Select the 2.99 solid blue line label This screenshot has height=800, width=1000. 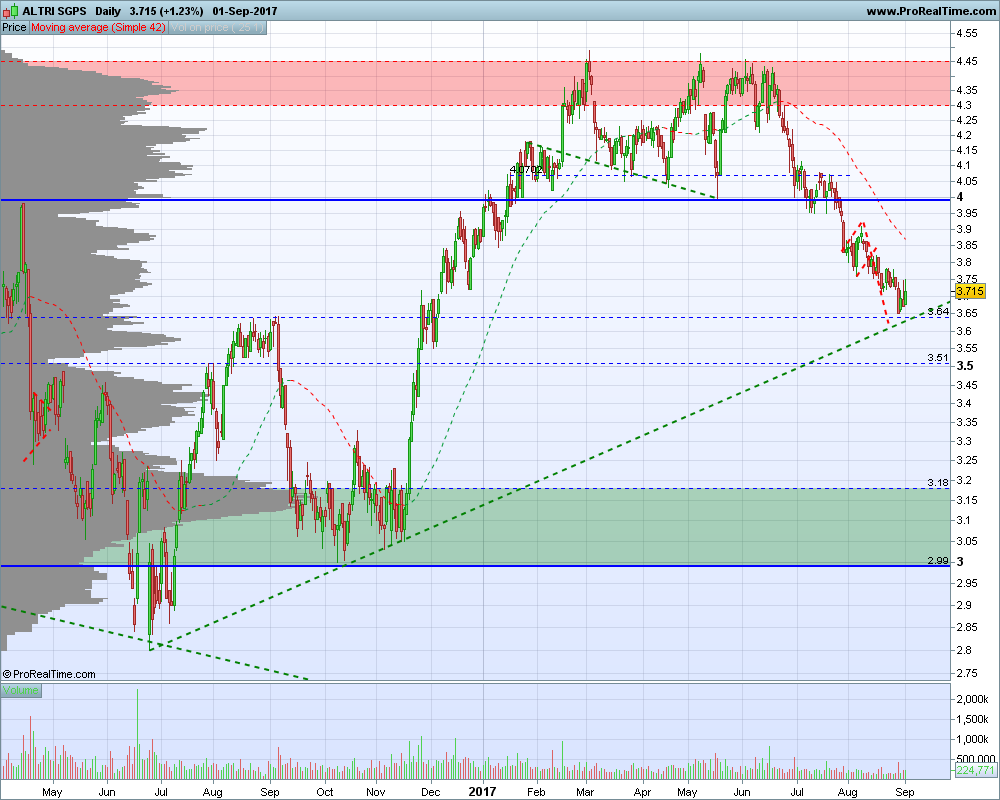(x=938, y=560)
